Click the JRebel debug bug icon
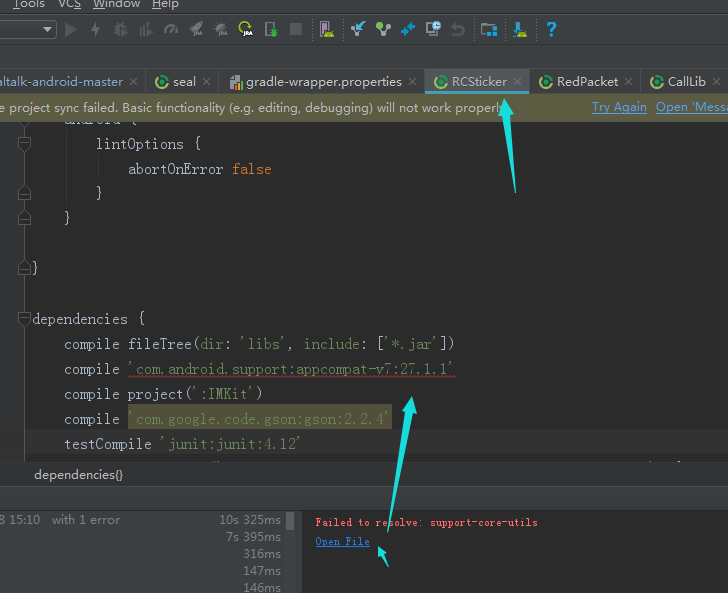This screenshot has height=593, width=728. tap(221, 29)
